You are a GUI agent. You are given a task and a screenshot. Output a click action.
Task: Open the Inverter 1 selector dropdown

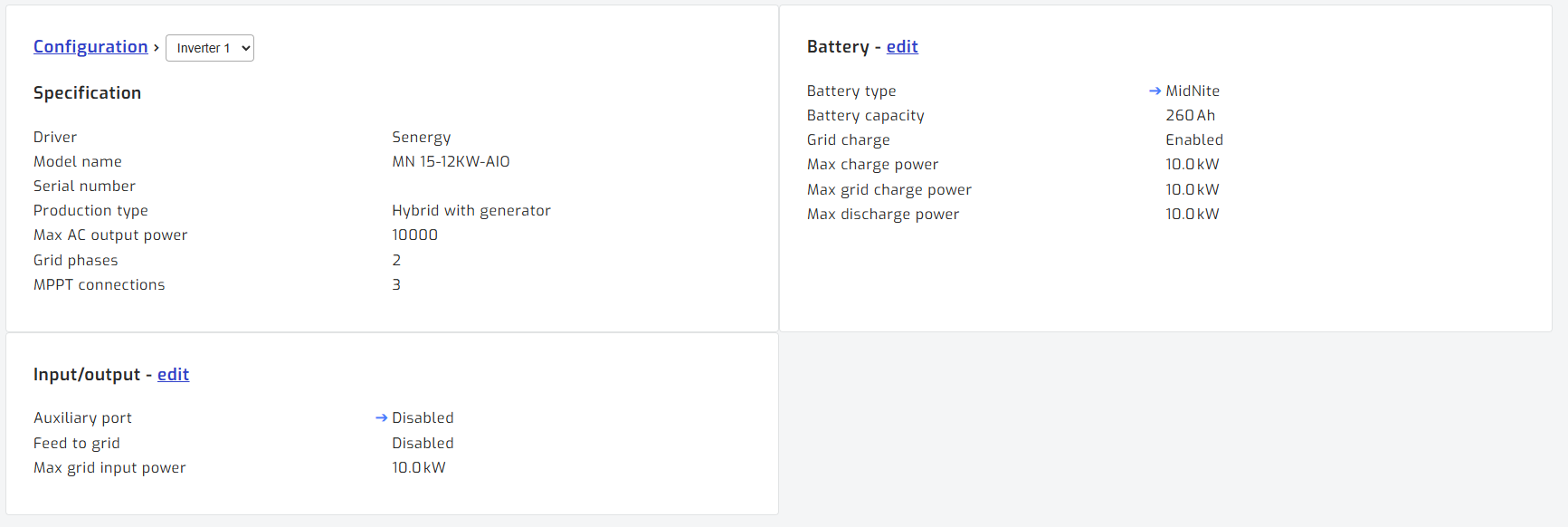click(209, 48)
